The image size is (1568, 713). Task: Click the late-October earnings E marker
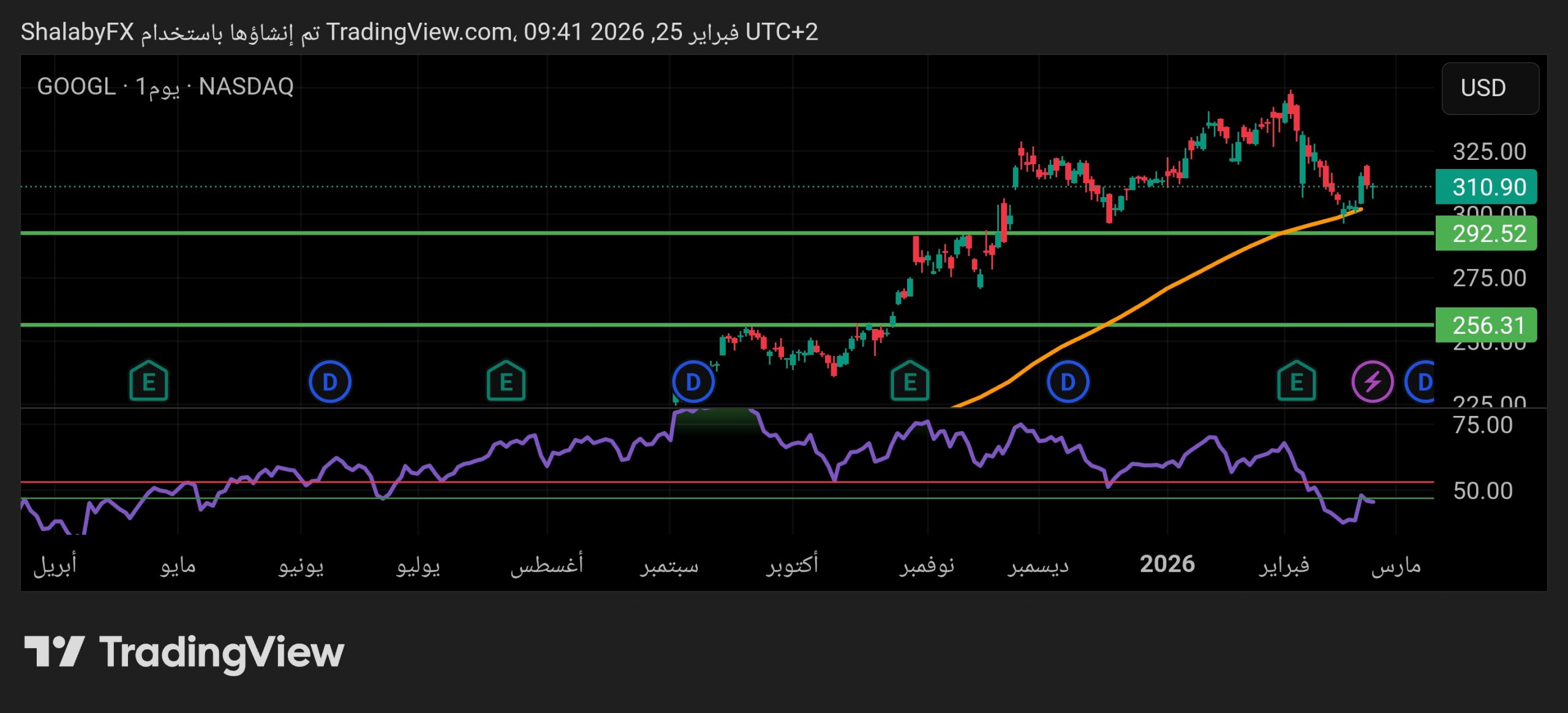click(x=910, y=382)
